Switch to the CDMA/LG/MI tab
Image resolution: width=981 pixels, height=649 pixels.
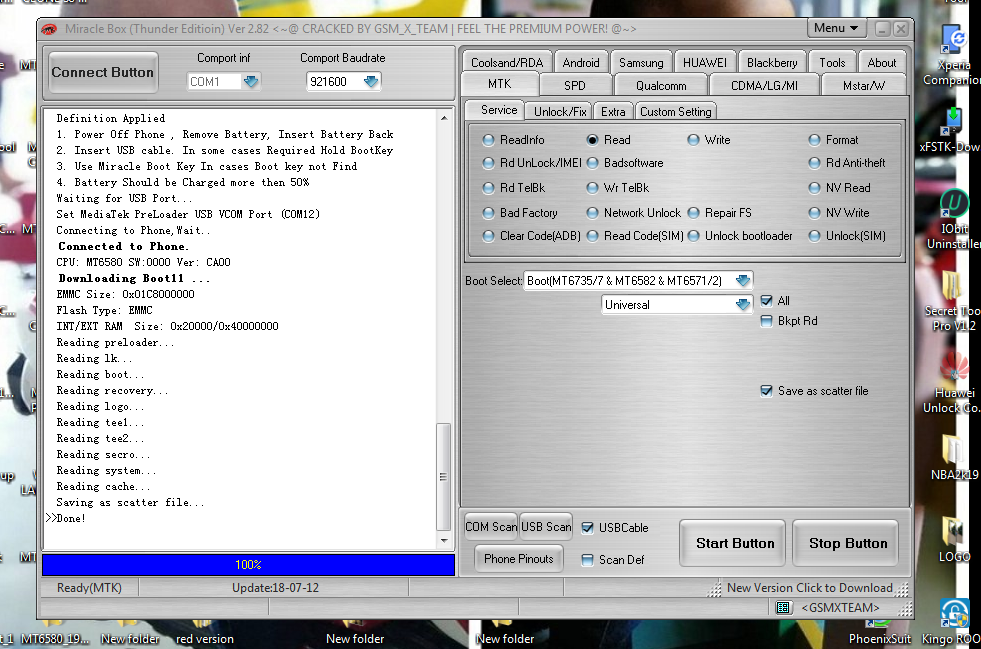pyautogui.click(x=764, y=86)
